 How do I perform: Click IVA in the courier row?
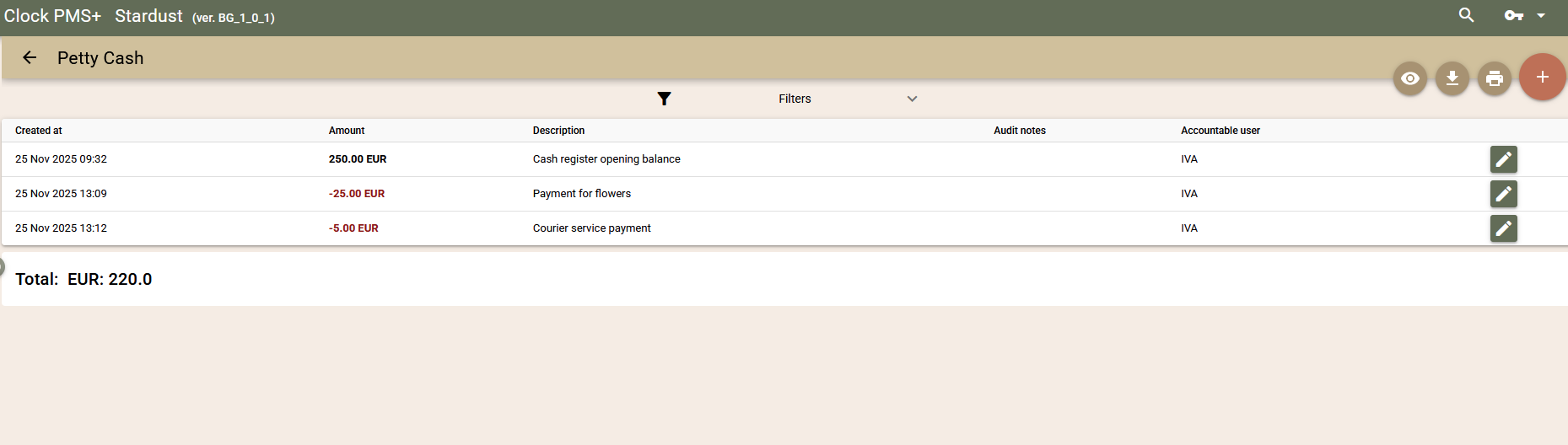pyautogui.click(x=1189, y=228)
